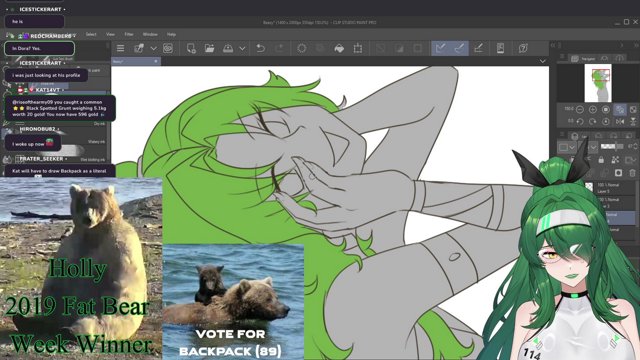The image size is (640, 360).
Task: Click the Fill bucket icon in command bar
Action: 339,49
